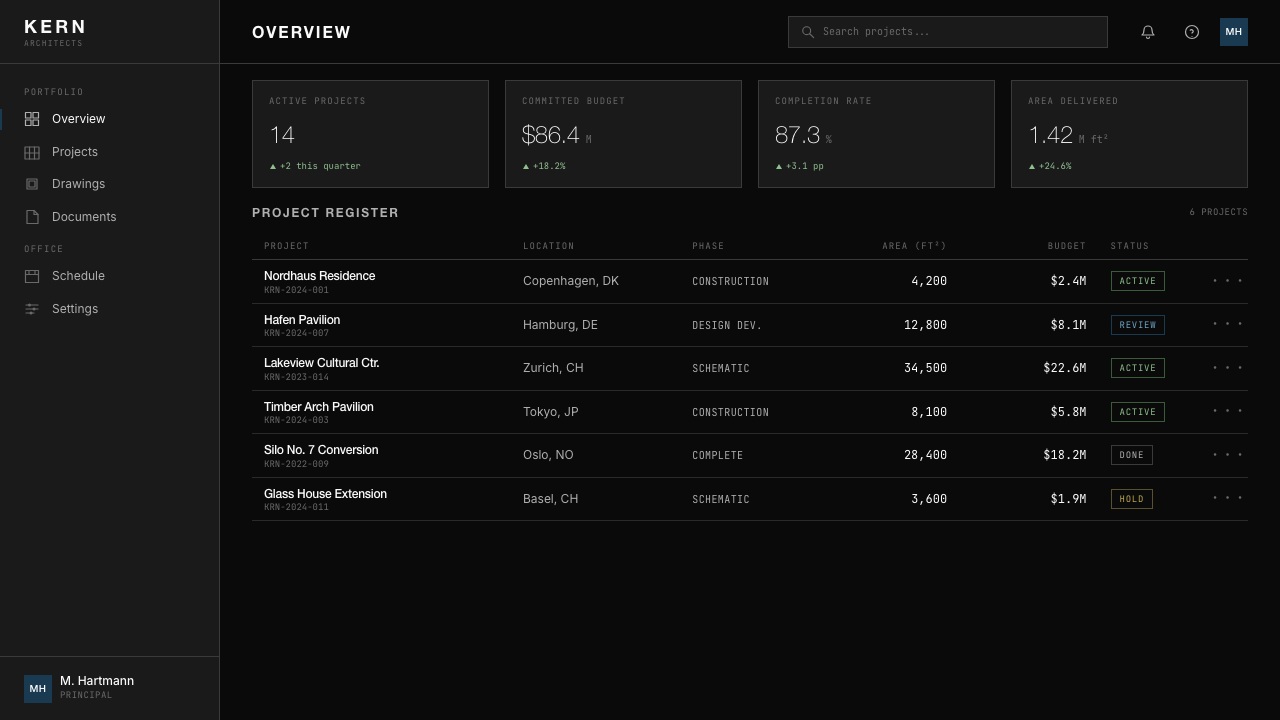
Task: Sort by the STATUS column header
Action: (1130, 246)
